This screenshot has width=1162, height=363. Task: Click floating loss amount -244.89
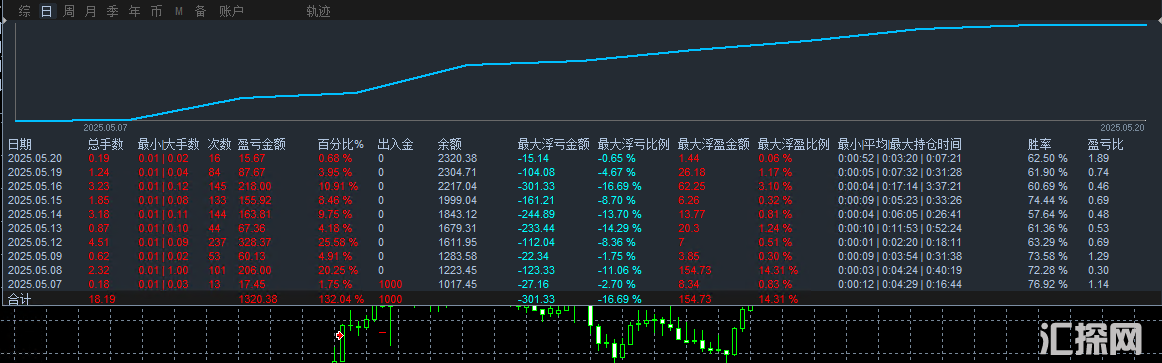(536, 214)
